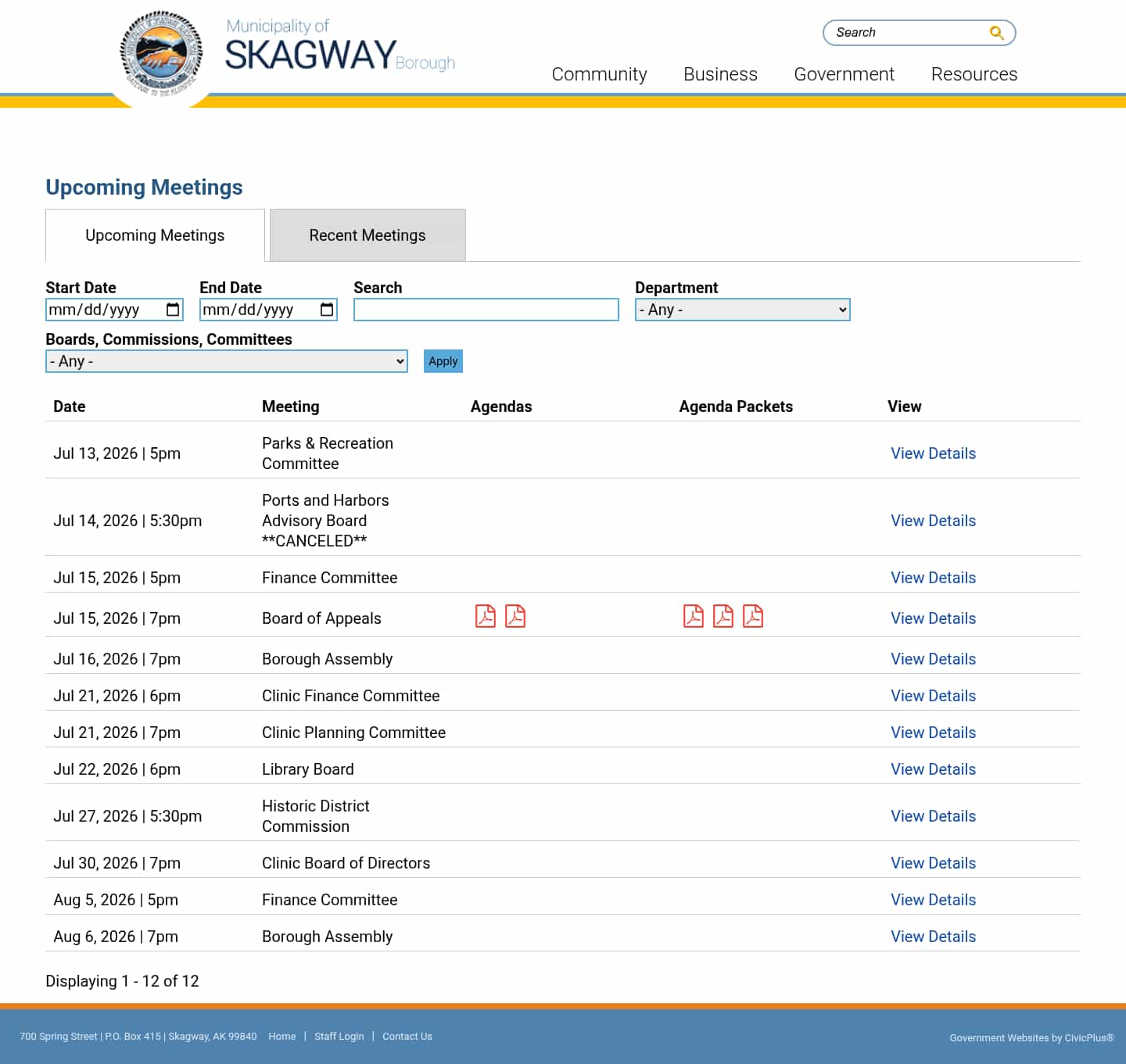The image size is (1126, 1064).
Task: Click 'Jul 27, 2026 | 5:30pm' date cell
Action: tap(127, 816)
